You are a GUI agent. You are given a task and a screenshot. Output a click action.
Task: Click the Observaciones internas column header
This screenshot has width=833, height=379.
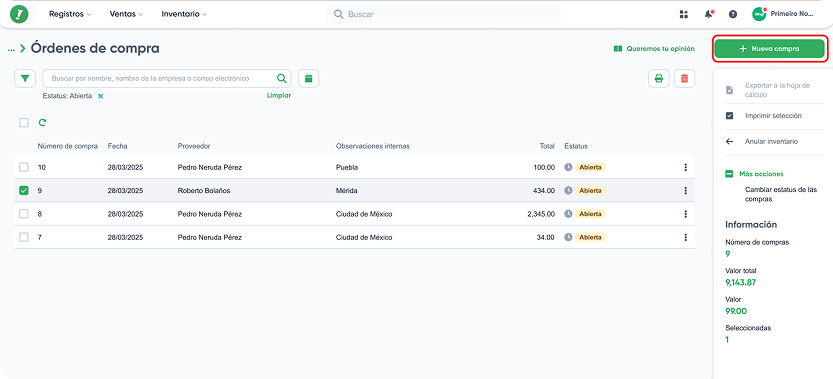tap(372, 146)
